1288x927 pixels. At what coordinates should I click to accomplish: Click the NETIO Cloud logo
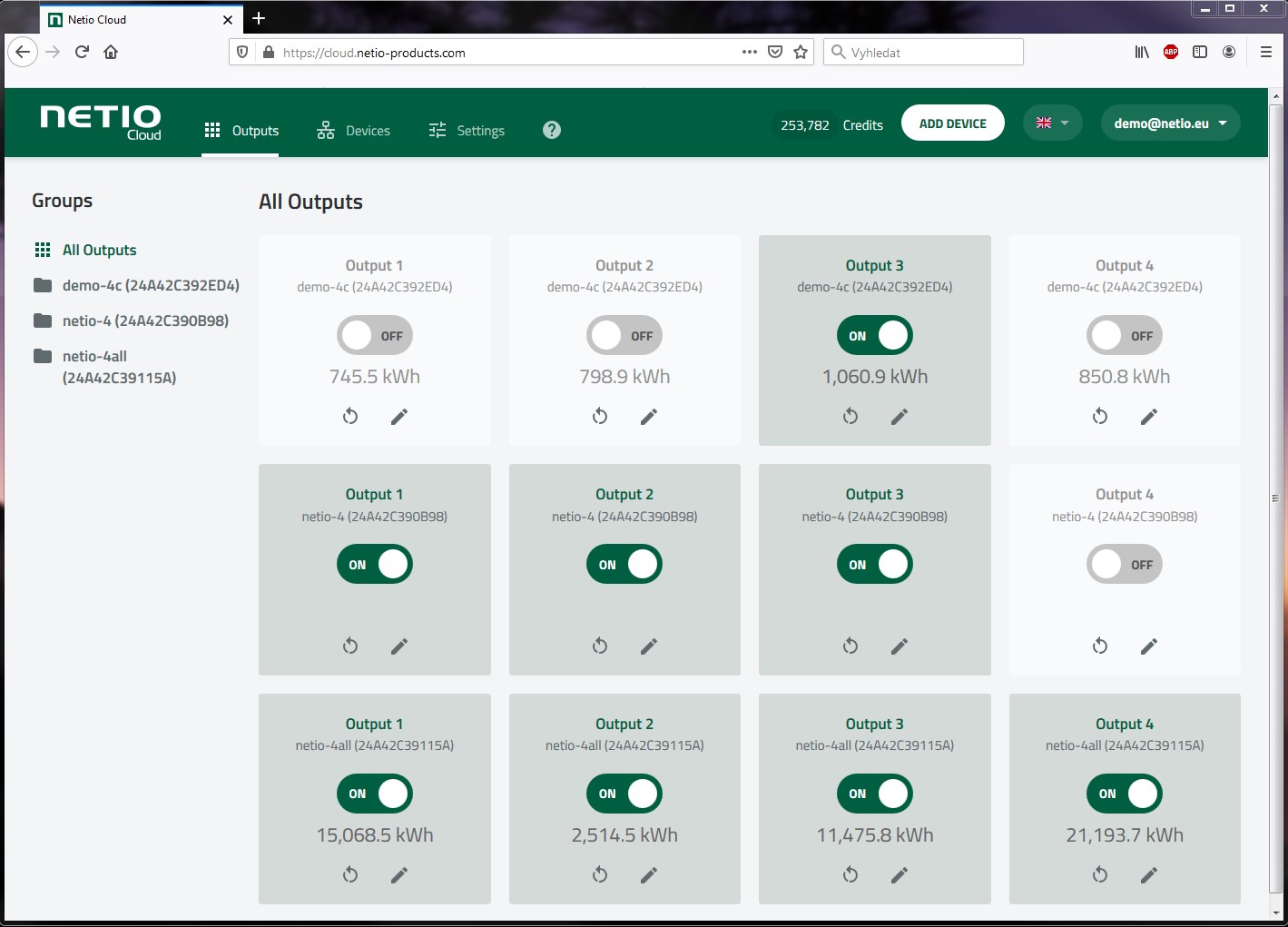[x=101, y=123]
